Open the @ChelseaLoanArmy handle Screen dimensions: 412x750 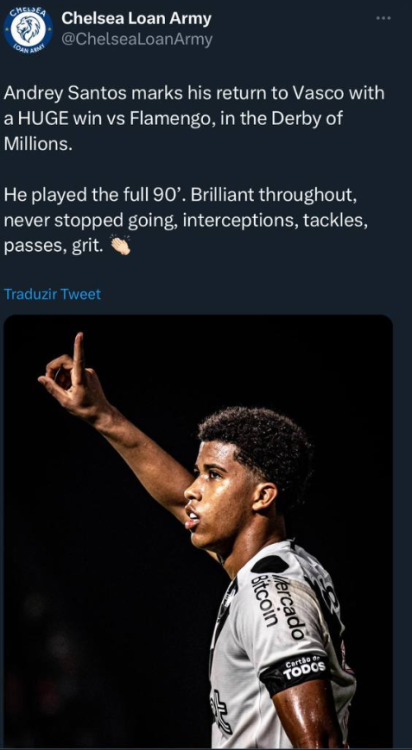point(137,40)
